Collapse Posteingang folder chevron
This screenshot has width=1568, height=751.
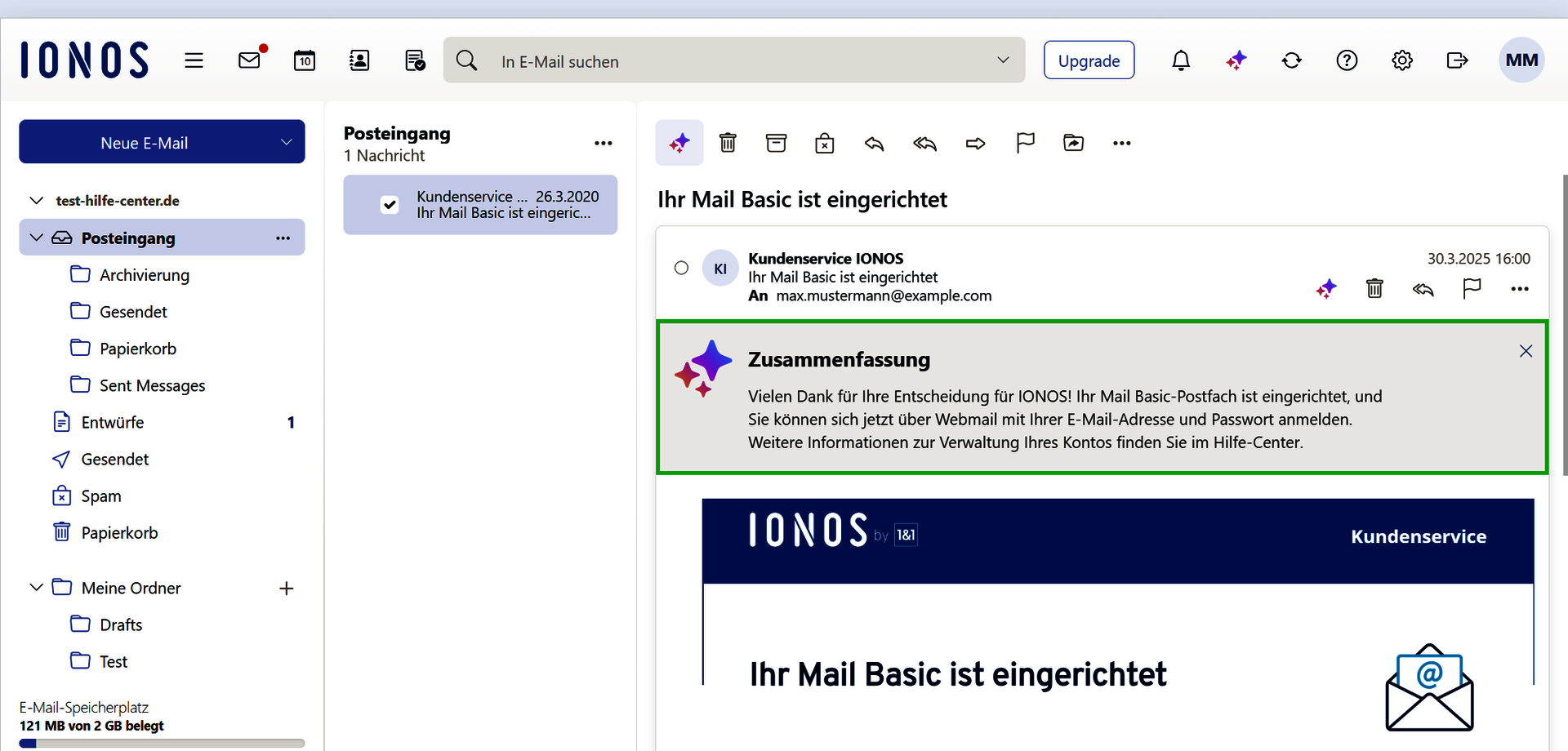click(36, 238)
